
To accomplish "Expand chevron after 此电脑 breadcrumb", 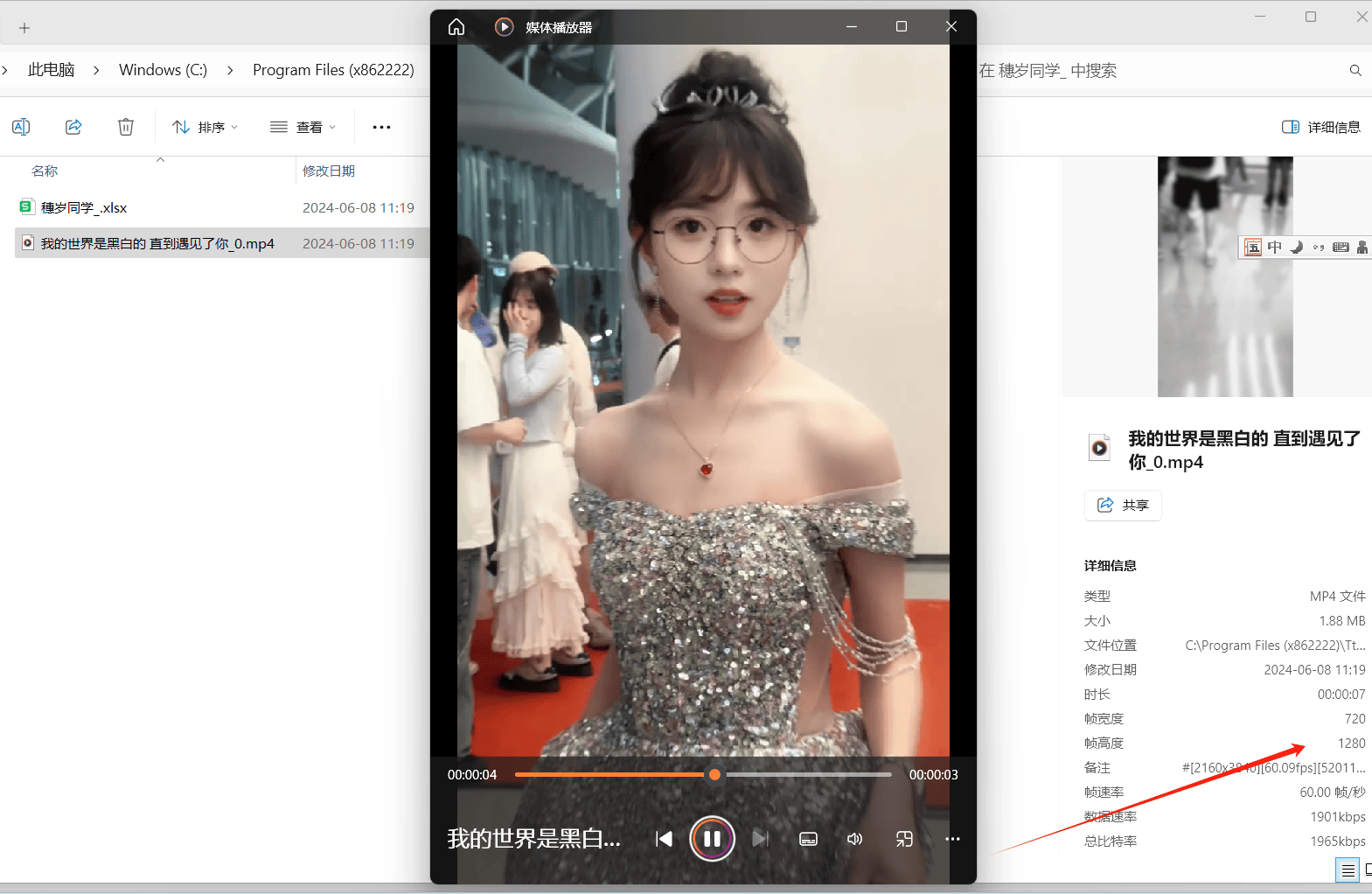I will 96,70.
